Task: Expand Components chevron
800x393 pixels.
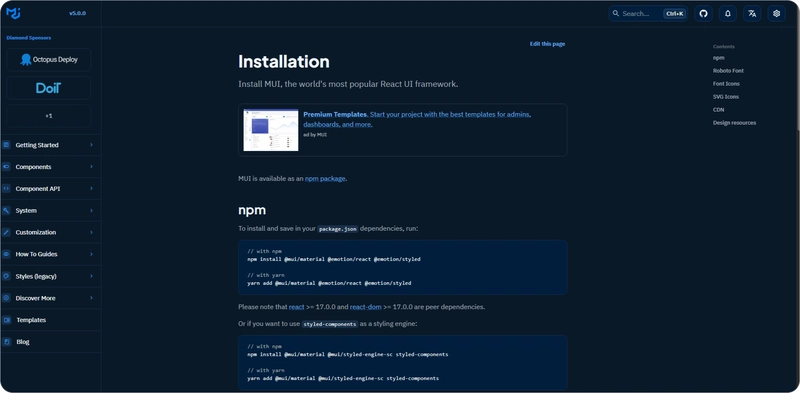Action: (91, 167)
